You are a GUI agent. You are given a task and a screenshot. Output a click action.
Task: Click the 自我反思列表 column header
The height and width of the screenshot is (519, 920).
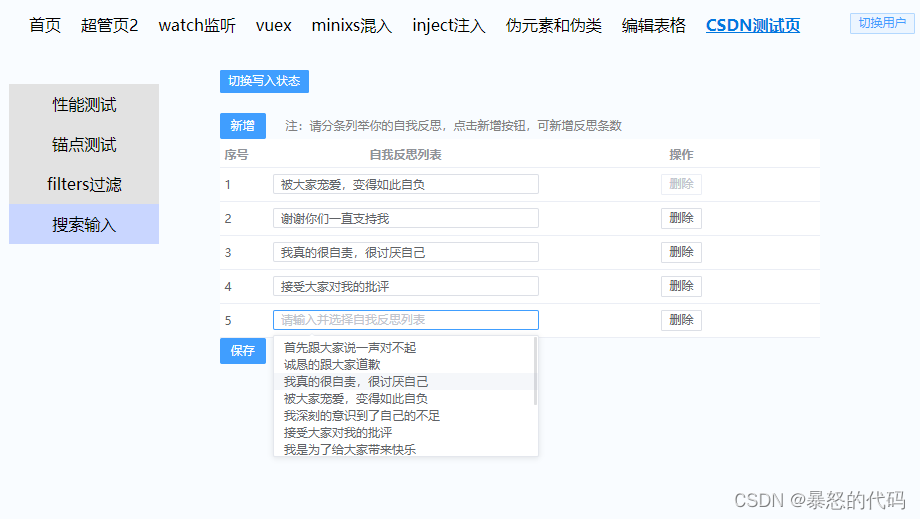[405, 155]
